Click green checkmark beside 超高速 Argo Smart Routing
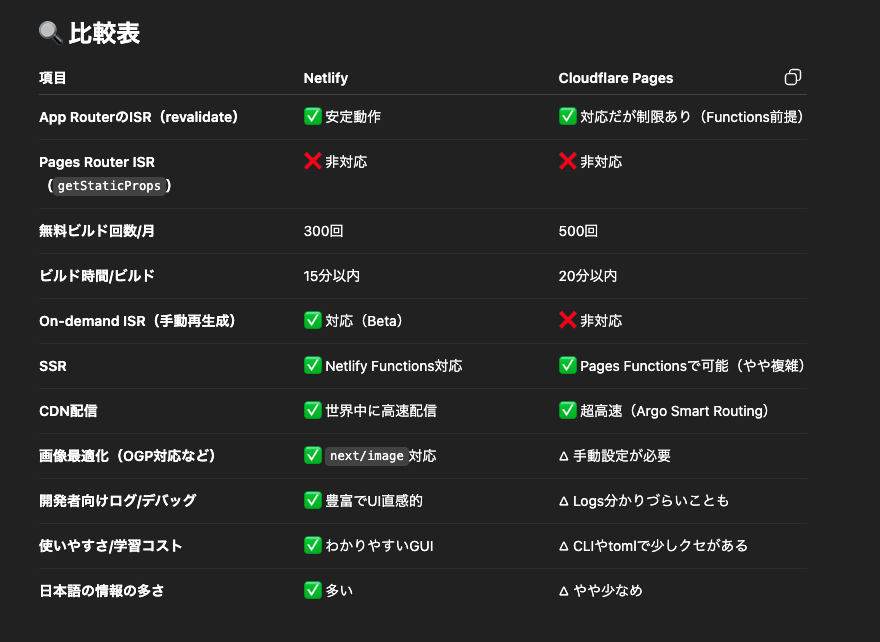Image resolution: width=880 pixels, height=642 pixels. [x=567, y=410]
